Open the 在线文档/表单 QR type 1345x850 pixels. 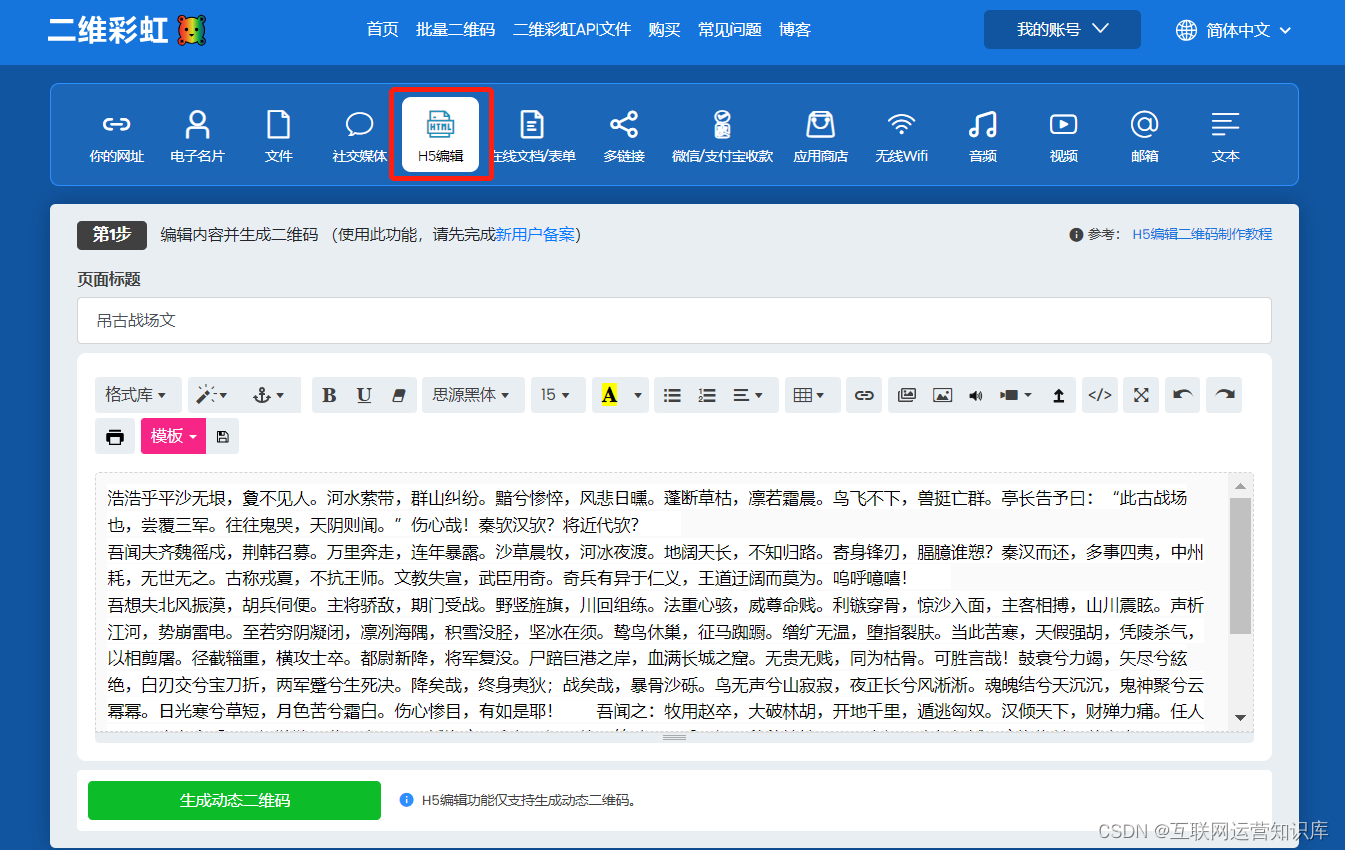click(x=533, y=136)
